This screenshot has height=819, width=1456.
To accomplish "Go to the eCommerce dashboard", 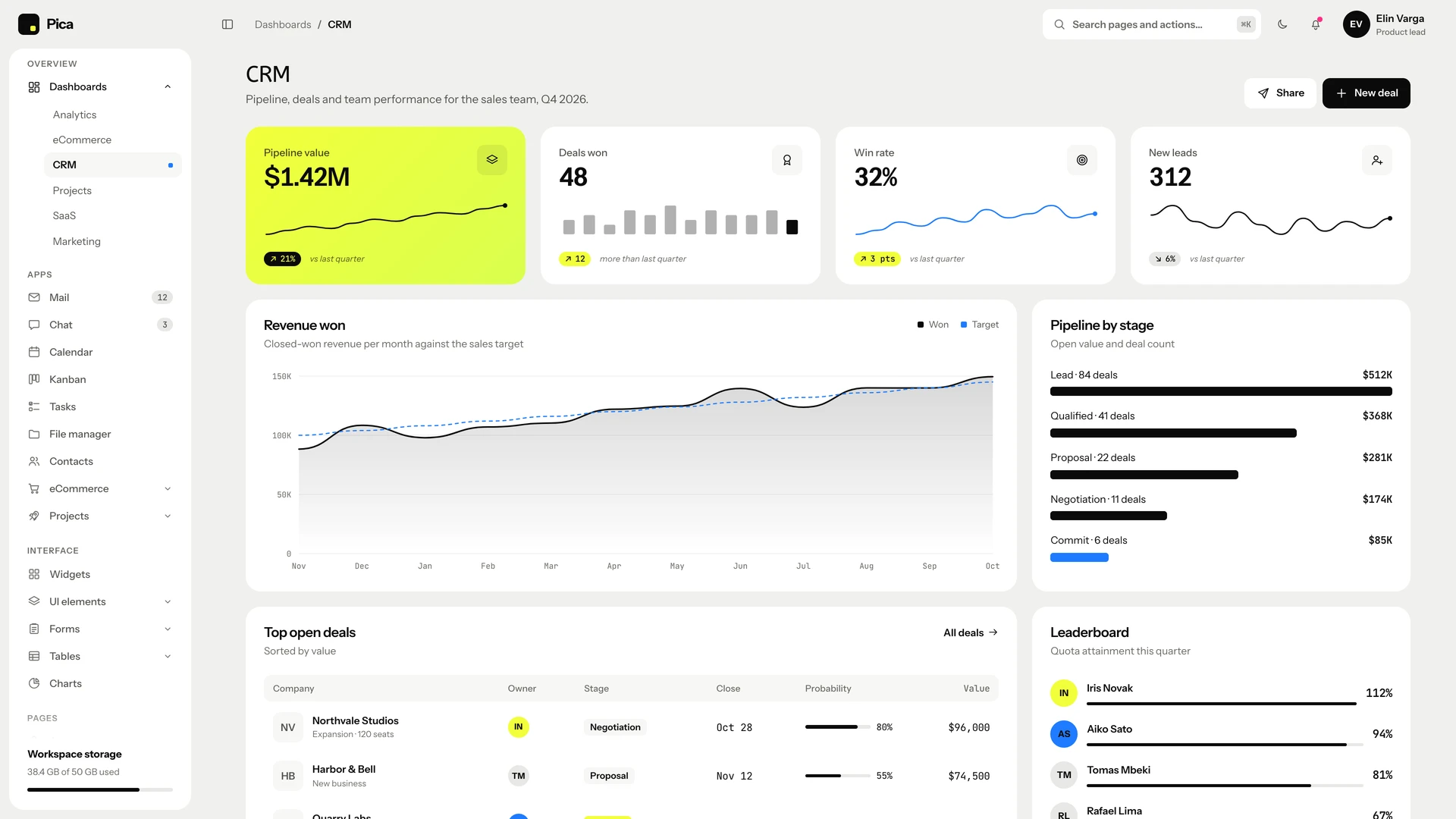I will pyautogui.click(x=113, y=140).
